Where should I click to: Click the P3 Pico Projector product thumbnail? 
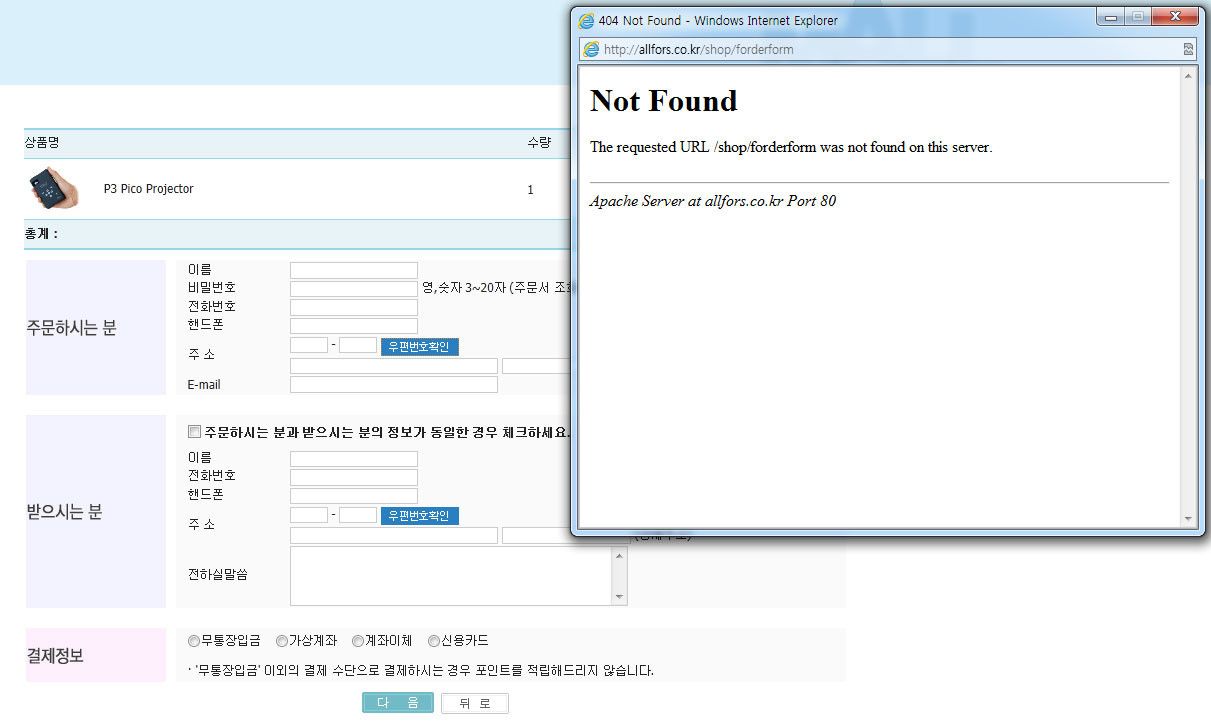point(53,188)
